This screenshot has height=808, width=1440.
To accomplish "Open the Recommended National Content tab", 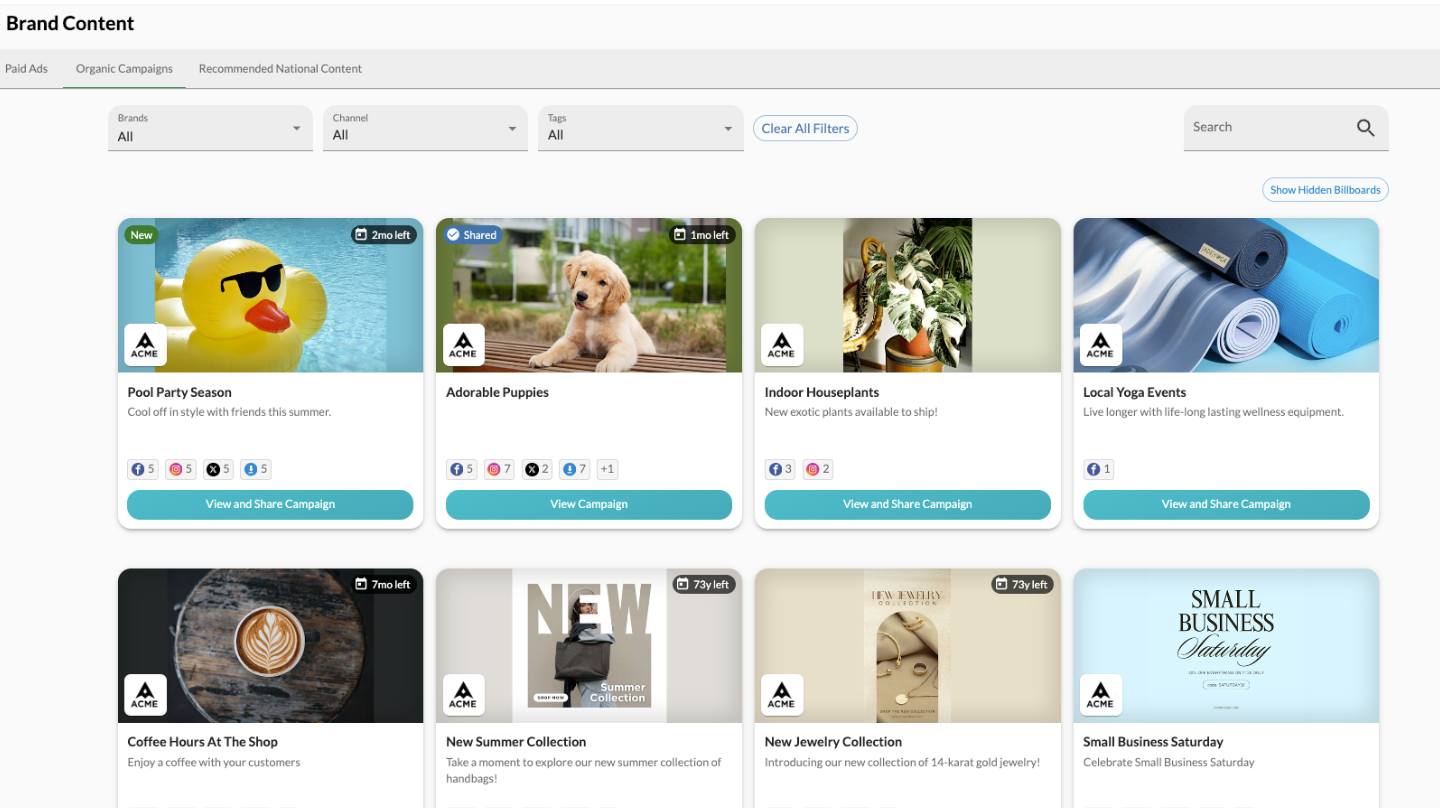I will [x=280, y=69].
